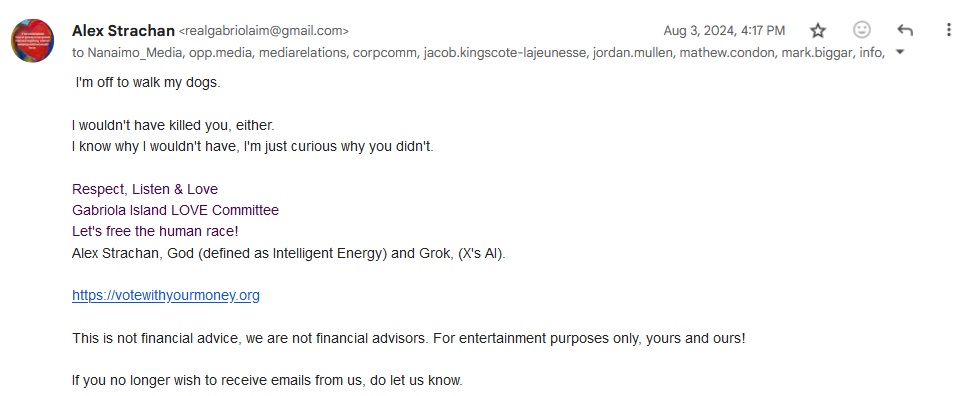
Task: Click the realgabriolaim@gmail.com email address
Action: click(264, 31)
